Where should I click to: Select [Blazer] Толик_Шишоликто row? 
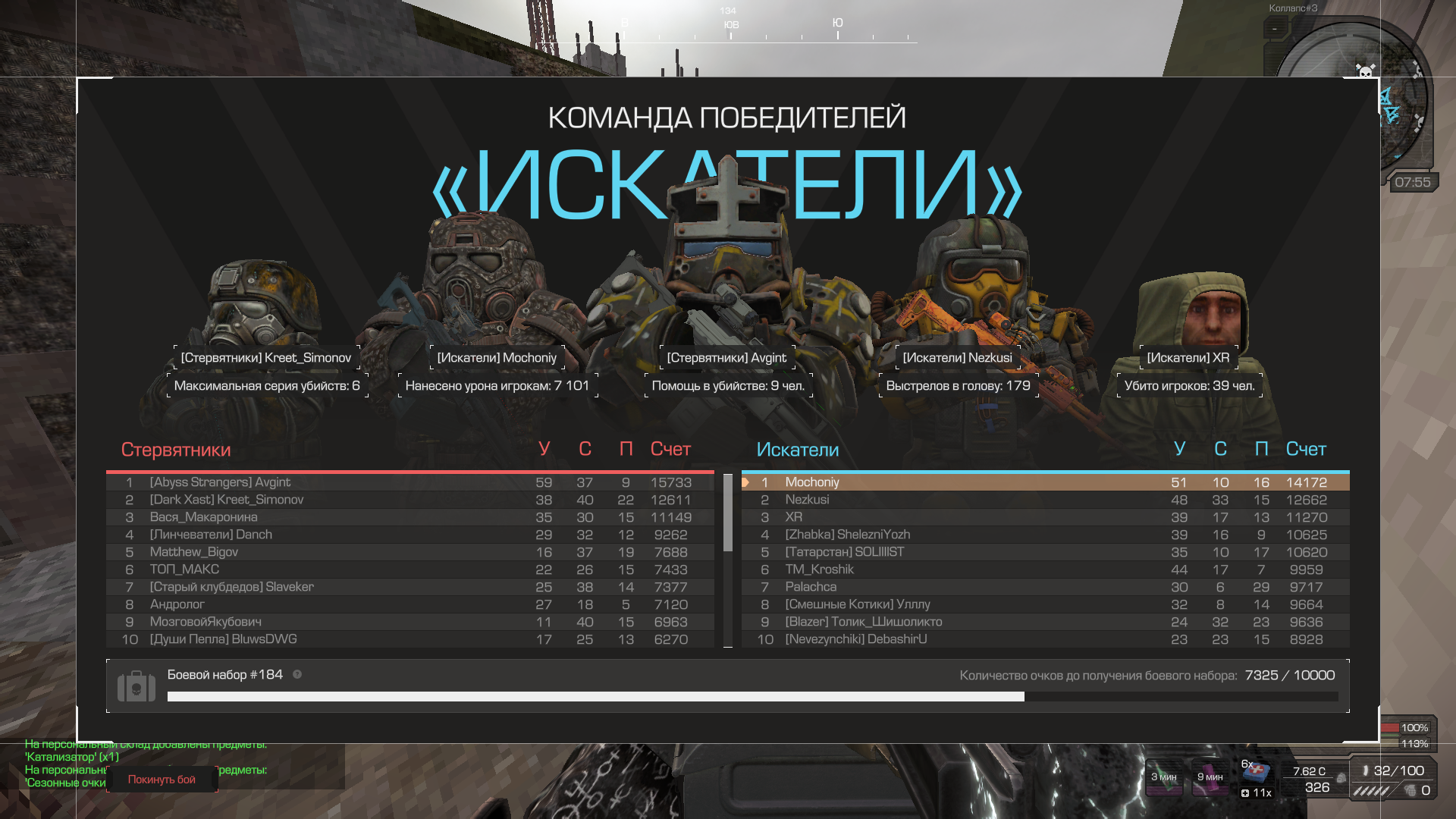click(x=1046, y=622)
